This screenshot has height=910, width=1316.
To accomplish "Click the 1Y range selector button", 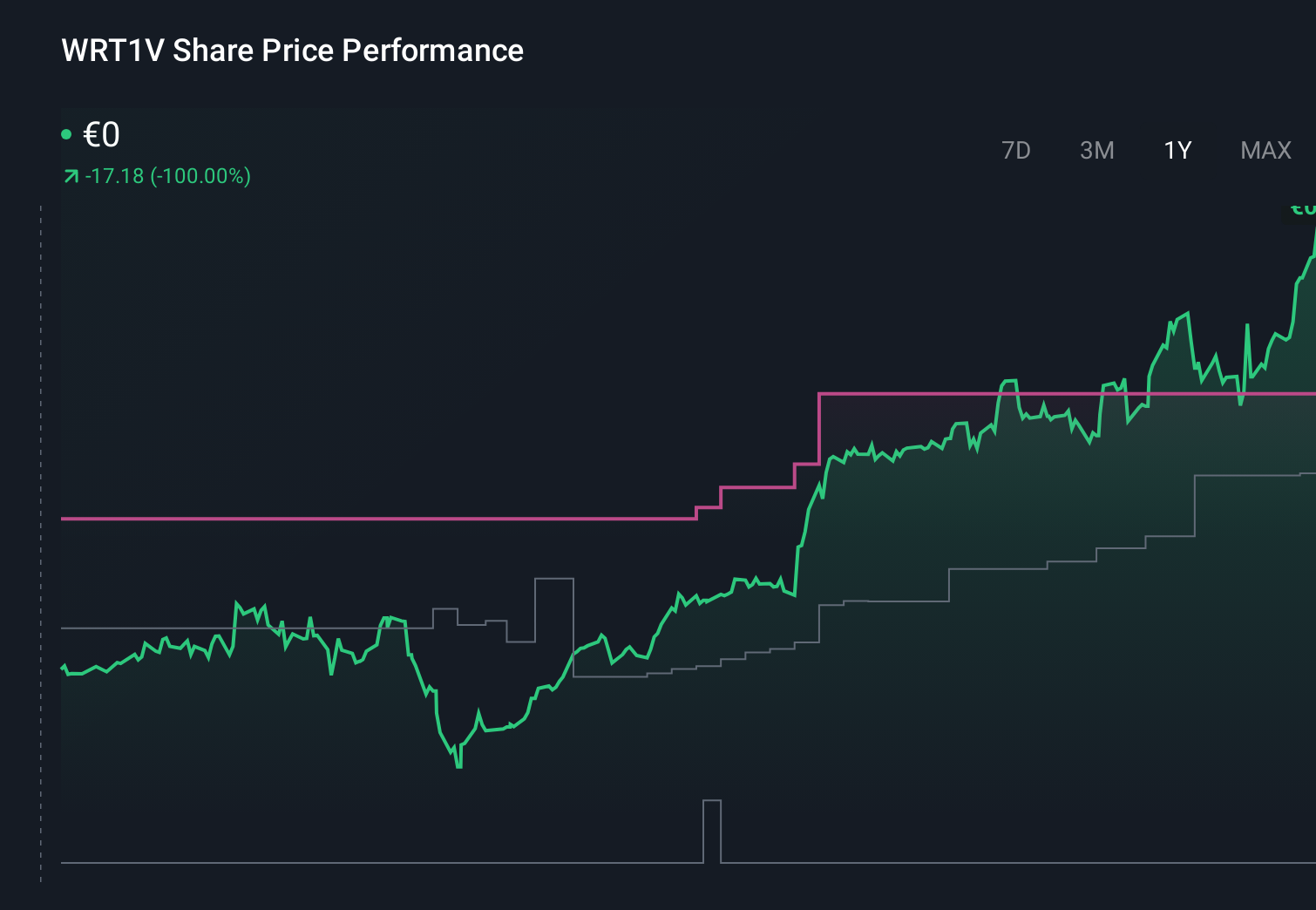I will coord(1177,150).
